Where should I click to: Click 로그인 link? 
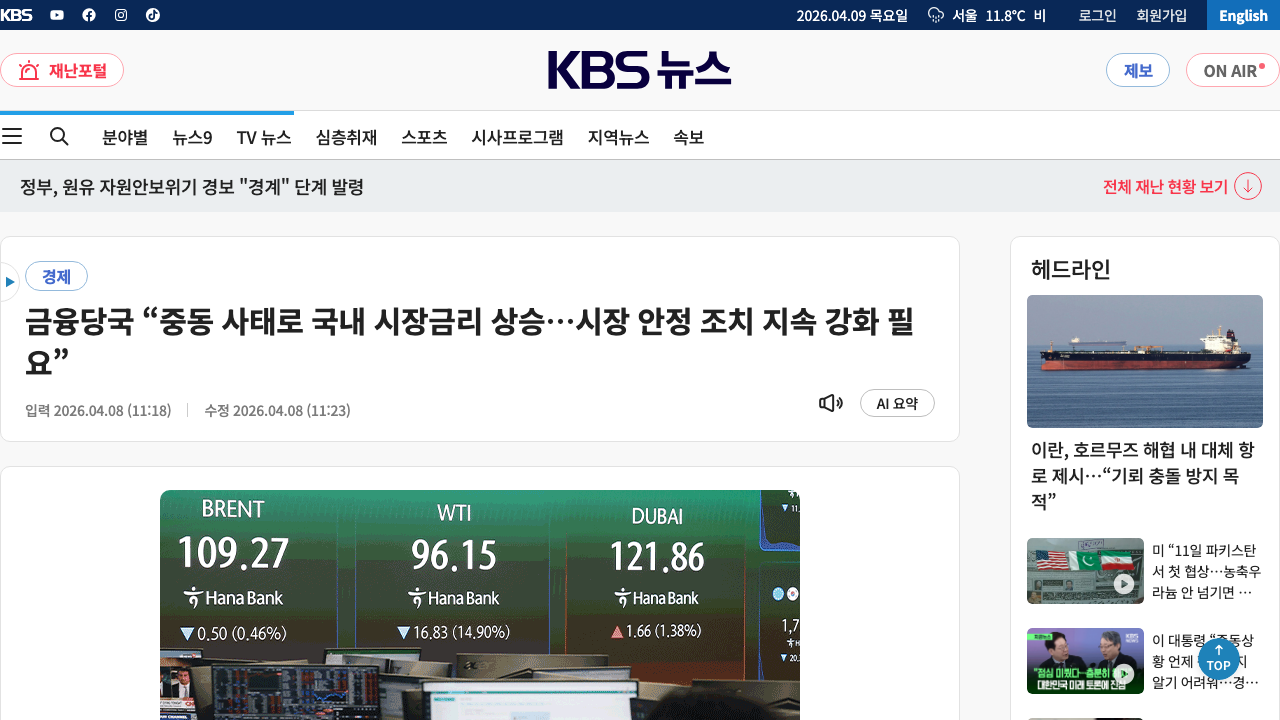tap(1097, 15)
